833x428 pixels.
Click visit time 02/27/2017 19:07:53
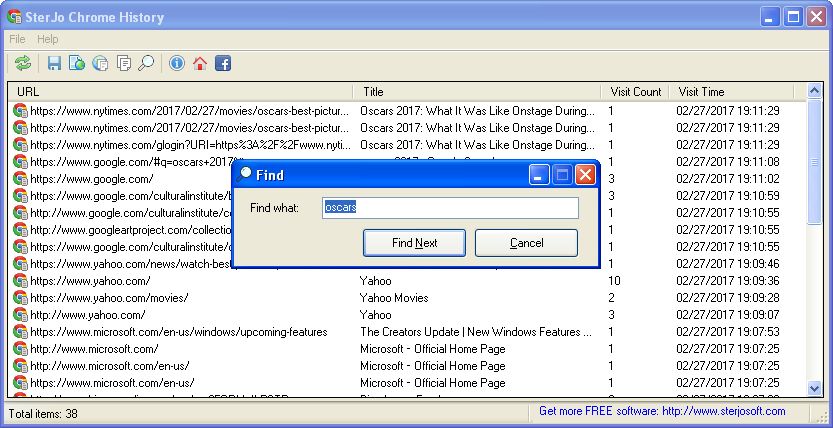pyautogui.click(x=728, y=332)
